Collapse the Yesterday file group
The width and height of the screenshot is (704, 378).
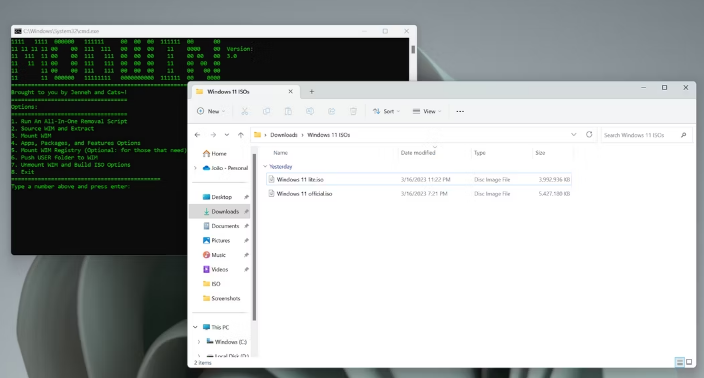click(265, 167)
